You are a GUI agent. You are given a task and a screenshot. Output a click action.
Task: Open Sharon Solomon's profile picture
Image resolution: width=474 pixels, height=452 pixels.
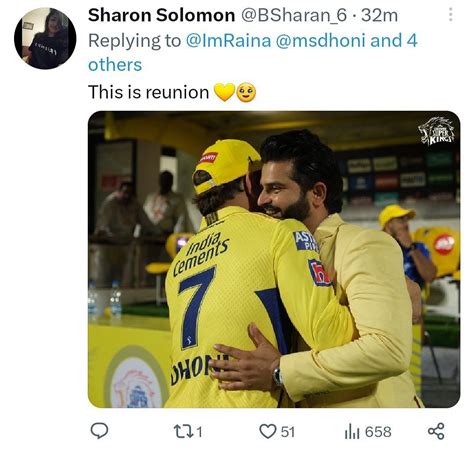[x=45, y=38]
